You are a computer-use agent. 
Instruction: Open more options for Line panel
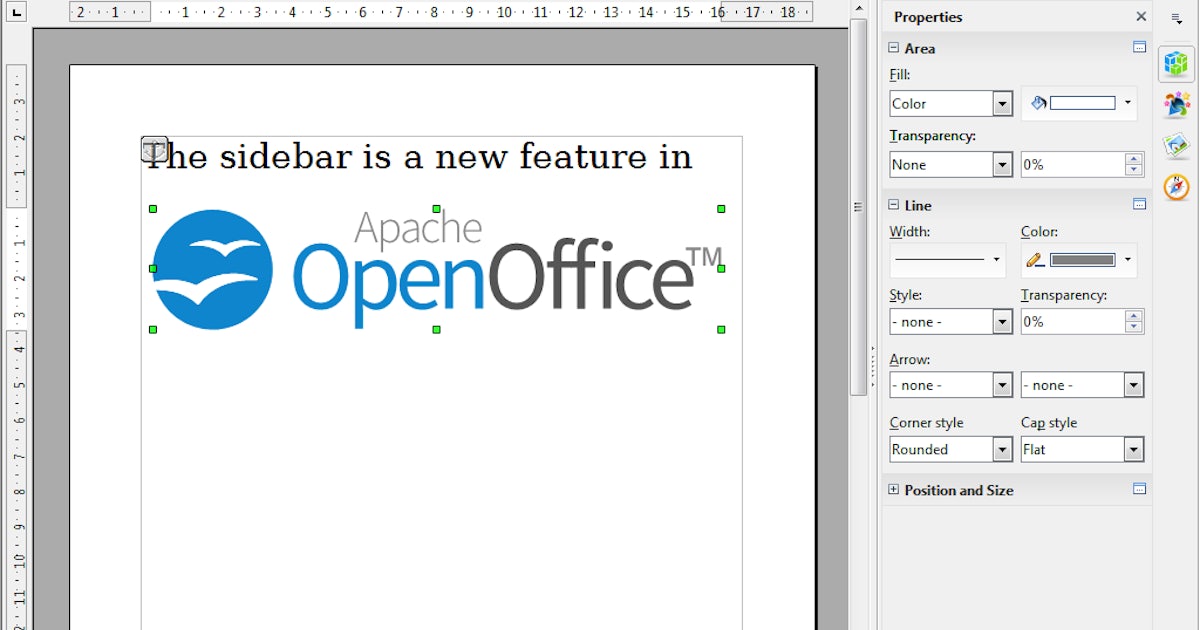click(x=1139, y=204)
